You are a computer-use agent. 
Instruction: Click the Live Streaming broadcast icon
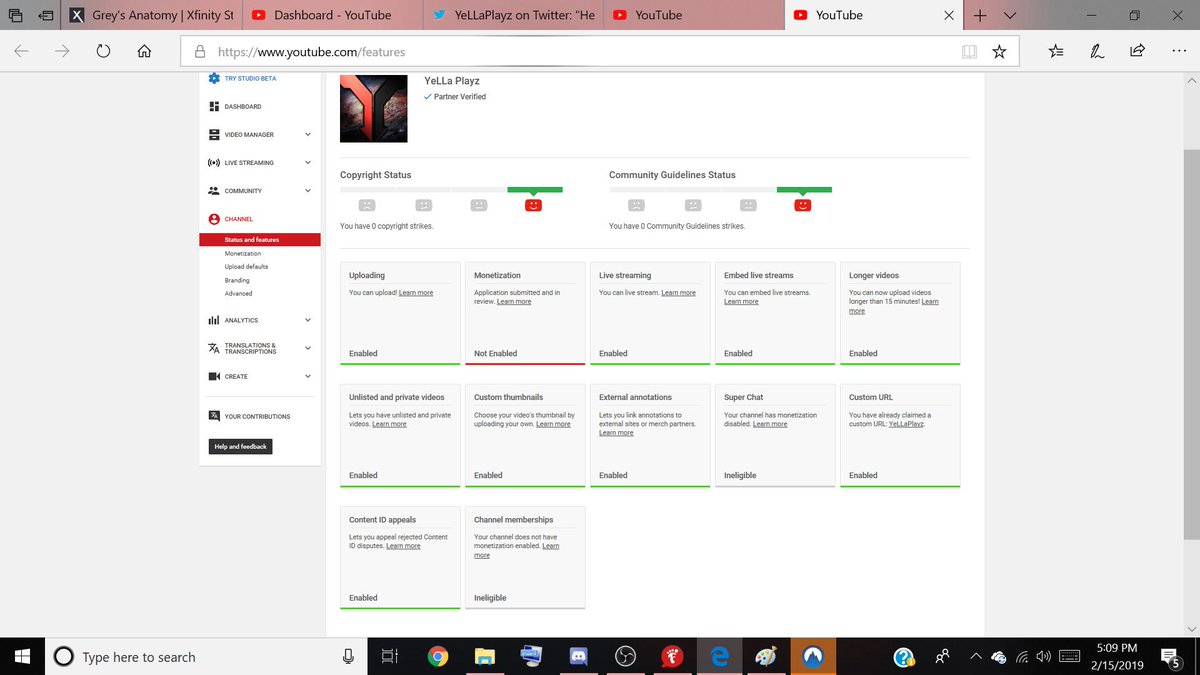[x=214, y=162]
